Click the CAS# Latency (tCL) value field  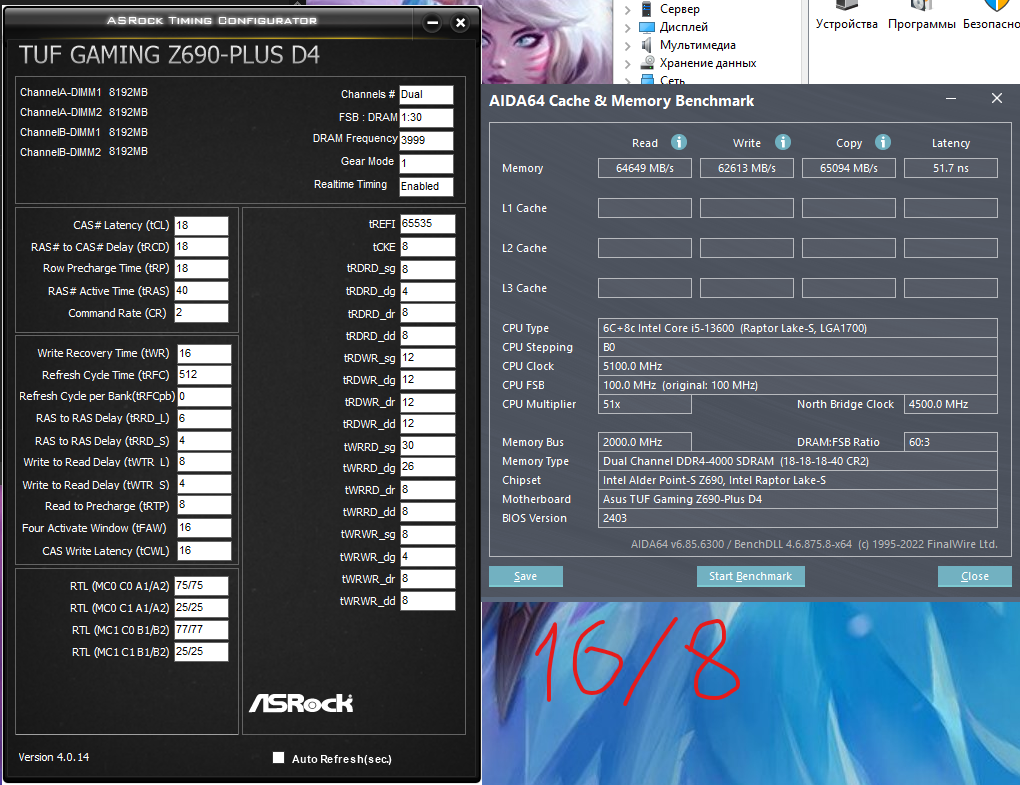202,225
